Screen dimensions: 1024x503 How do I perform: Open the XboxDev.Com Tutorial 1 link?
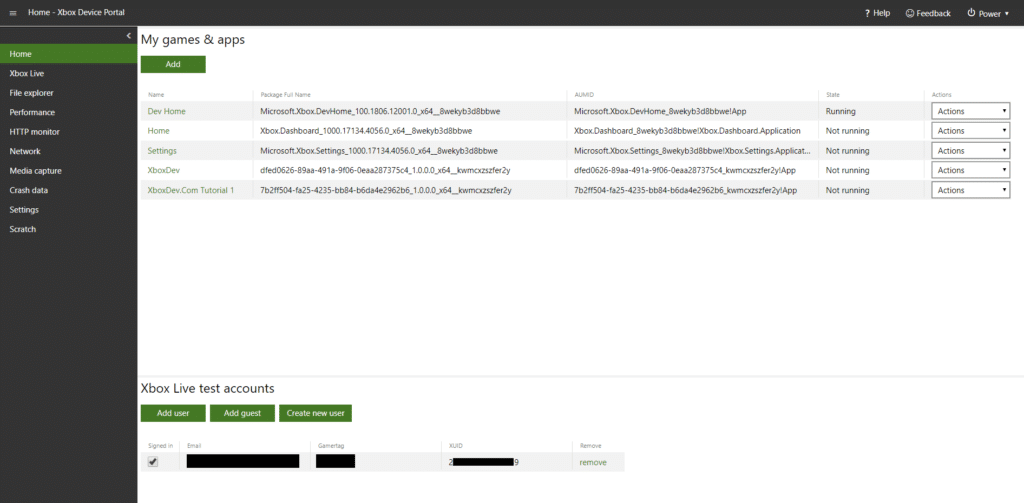[191, 190]
